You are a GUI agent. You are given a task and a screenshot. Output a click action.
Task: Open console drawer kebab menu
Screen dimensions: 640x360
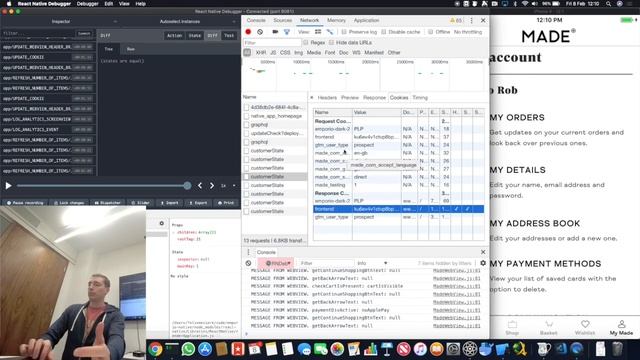[x=248, y=252]
